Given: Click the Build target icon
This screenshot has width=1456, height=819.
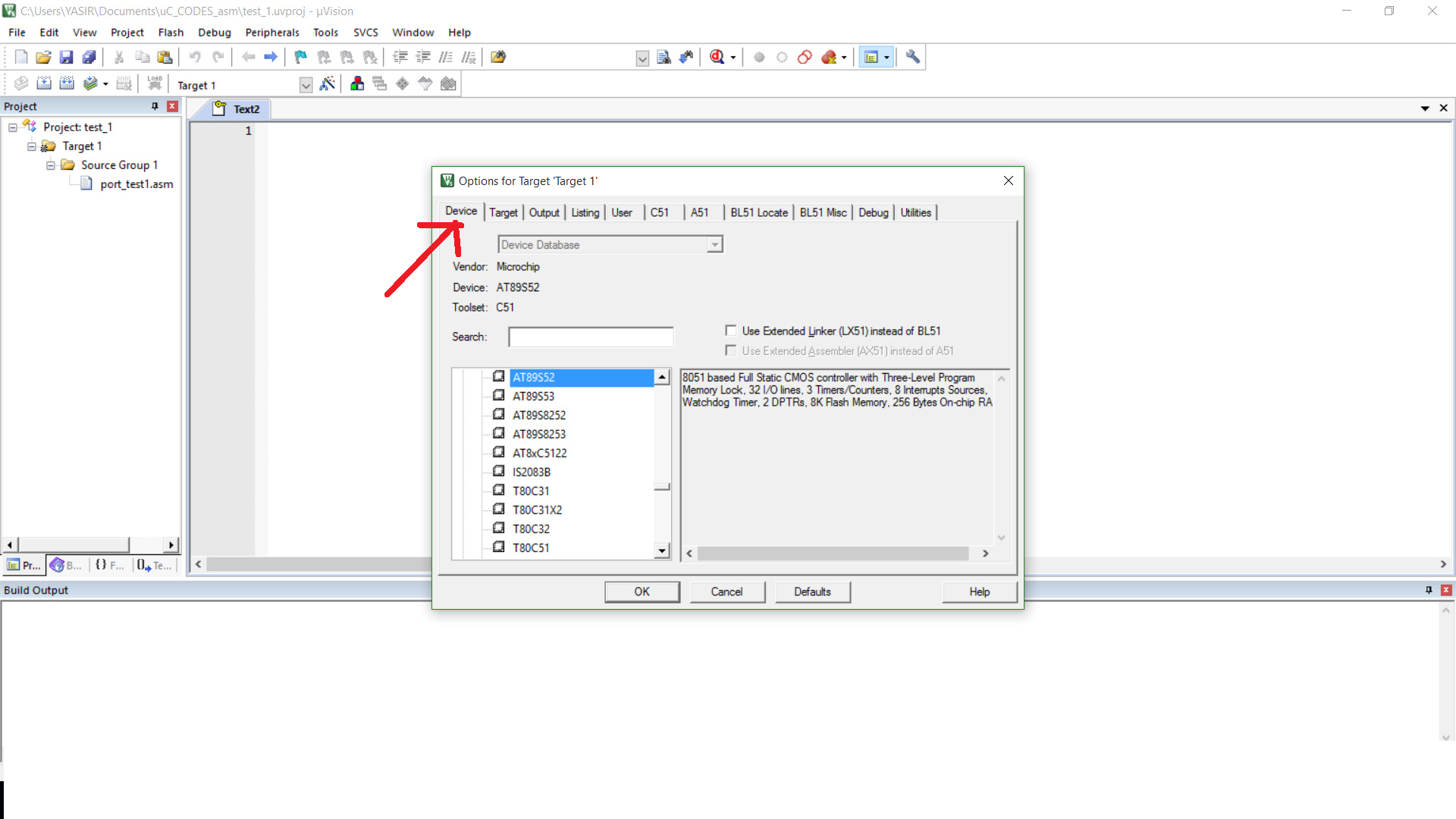Looking at the screenshot, I should point(44,84).
